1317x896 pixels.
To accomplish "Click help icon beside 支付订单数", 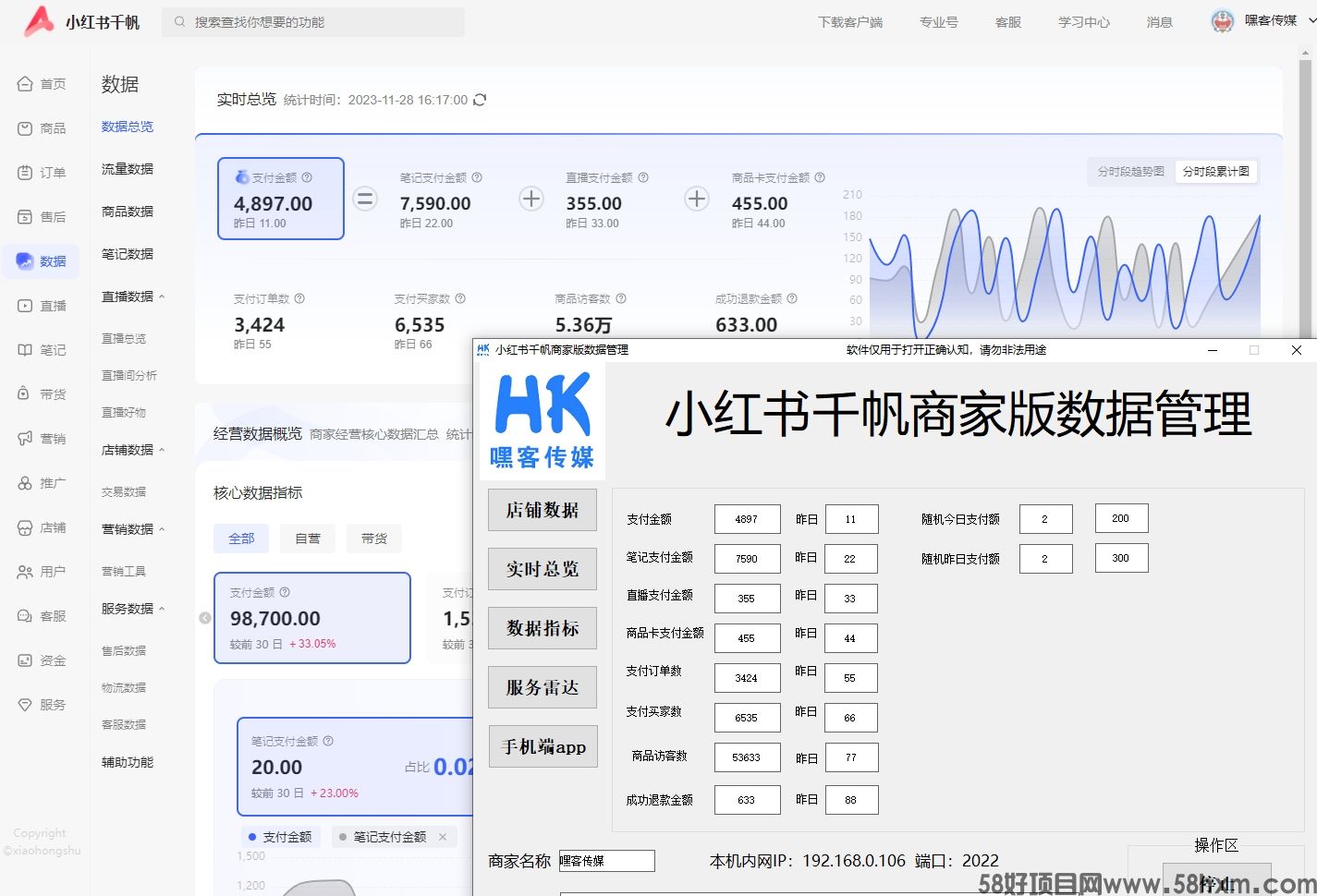I will point(299,298).
